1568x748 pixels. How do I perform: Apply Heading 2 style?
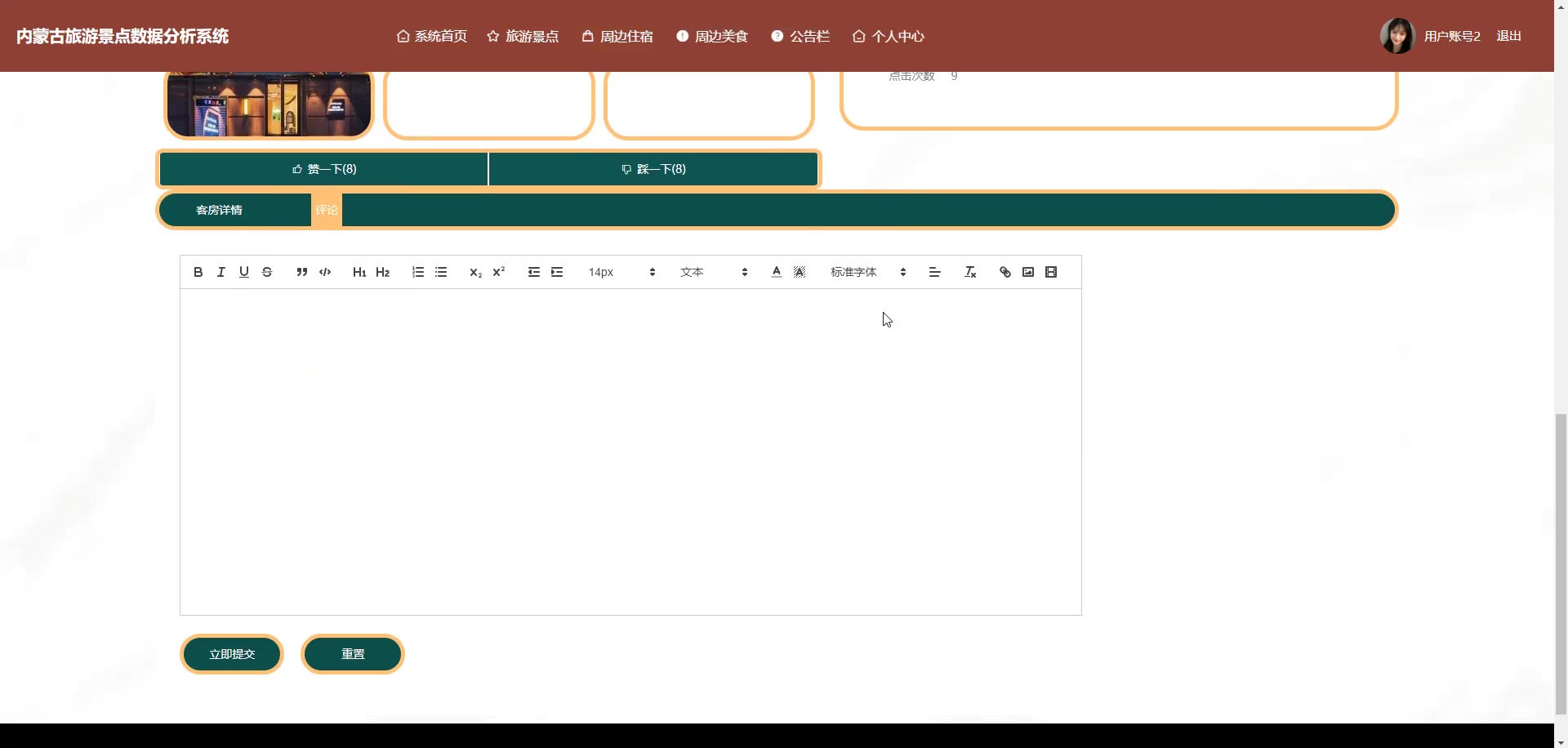382,272
